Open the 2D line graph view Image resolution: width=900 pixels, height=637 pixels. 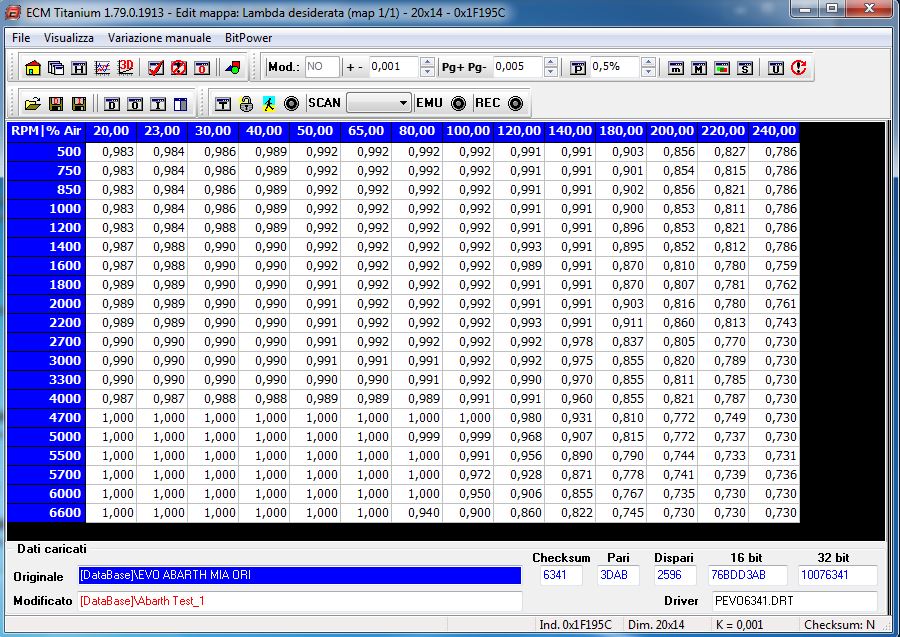point(102,68)
